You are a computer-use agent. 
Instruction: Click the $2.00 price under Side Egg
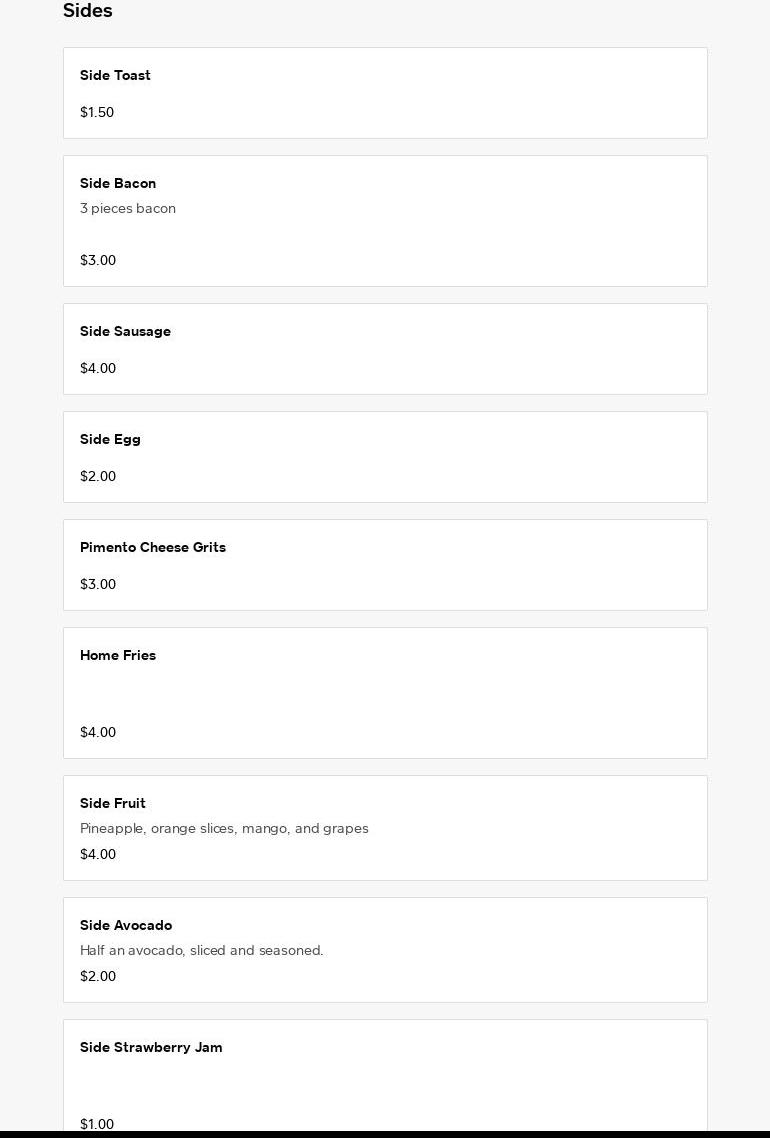point(98,476)
